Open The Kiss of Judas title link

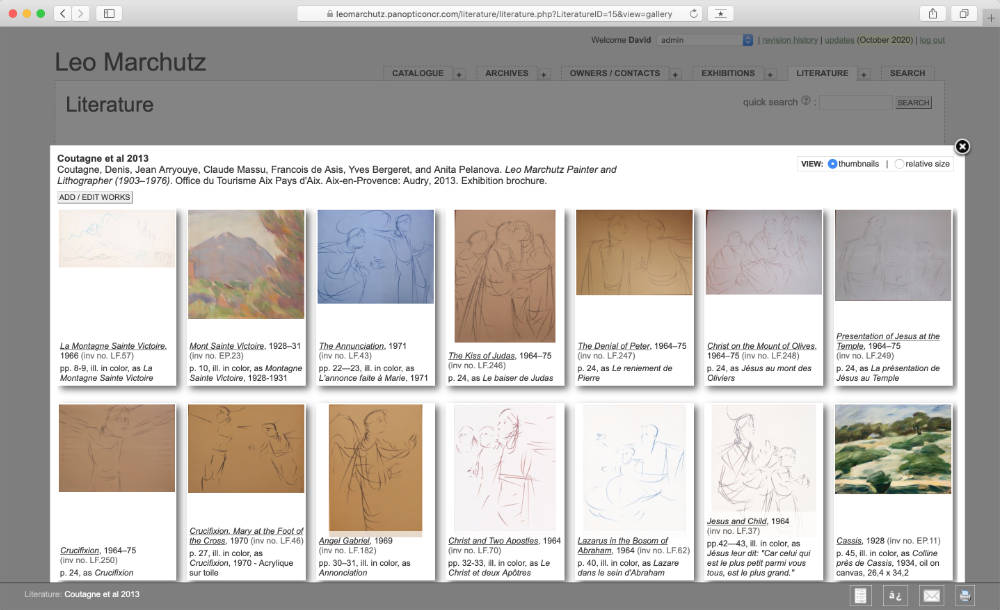click(x=482, y=355)
